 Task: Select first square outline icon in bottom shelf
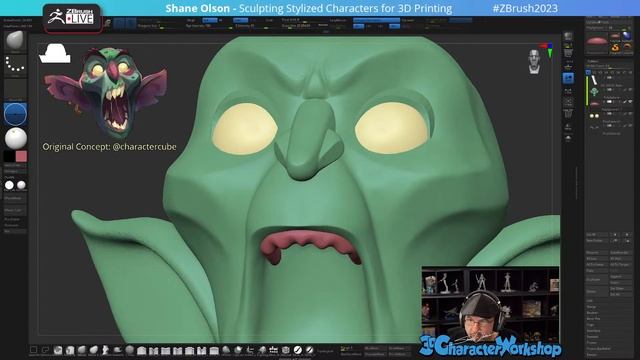34,350
